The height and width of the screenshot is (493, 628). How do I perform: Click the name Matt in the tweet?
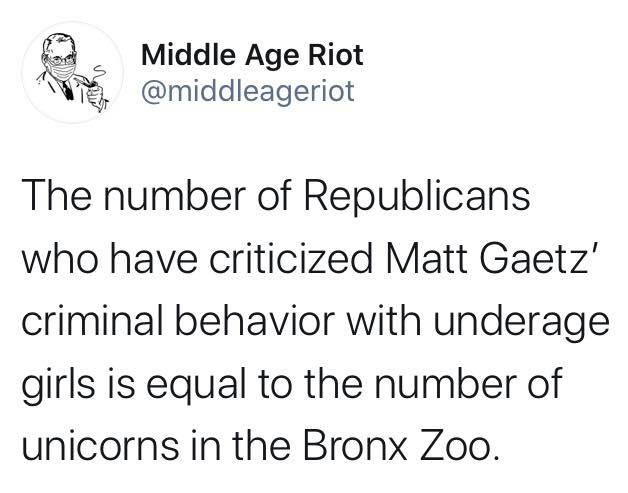427,259
